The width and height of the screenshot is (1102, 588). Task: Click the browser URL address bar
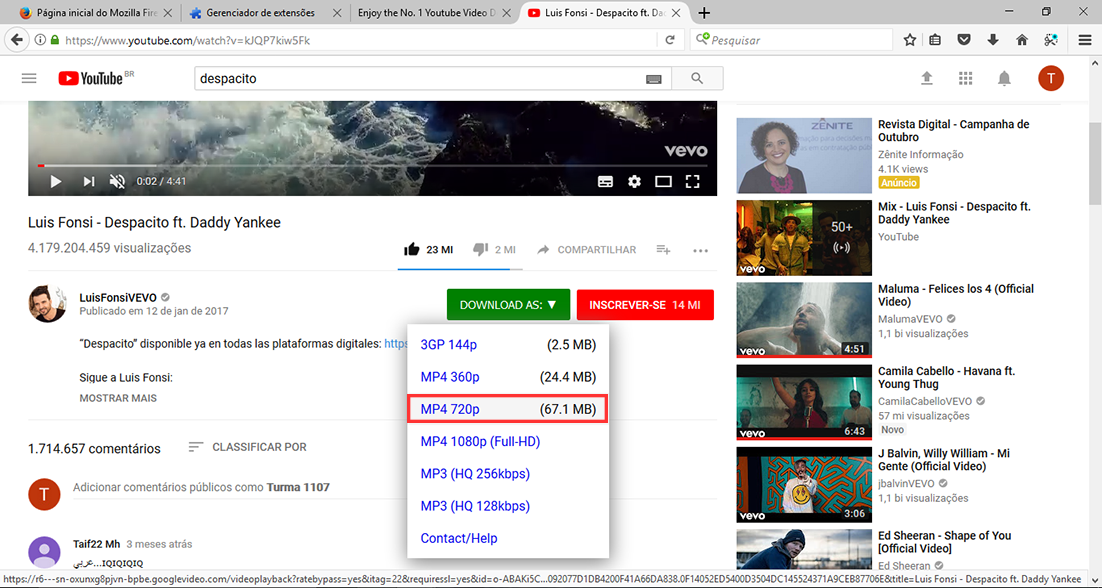[x=358, y=40]
